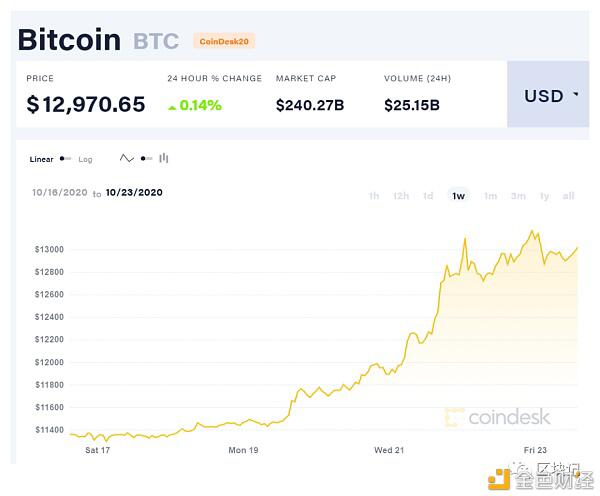
Task: Click the end date 10/23/2020
Action: pyautogui.click(x=133, y=192)
